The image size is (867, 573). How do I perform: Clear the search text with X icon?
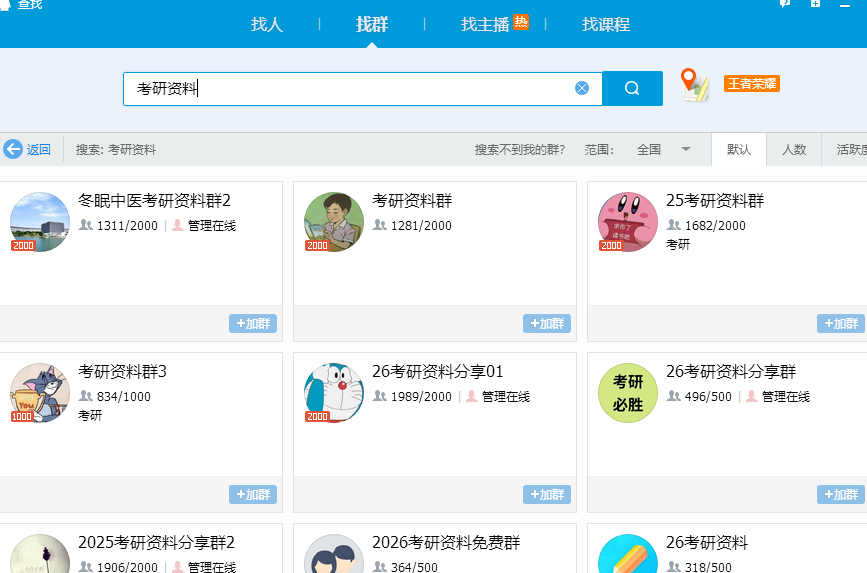pyautogui.click(x=582, y=88)
